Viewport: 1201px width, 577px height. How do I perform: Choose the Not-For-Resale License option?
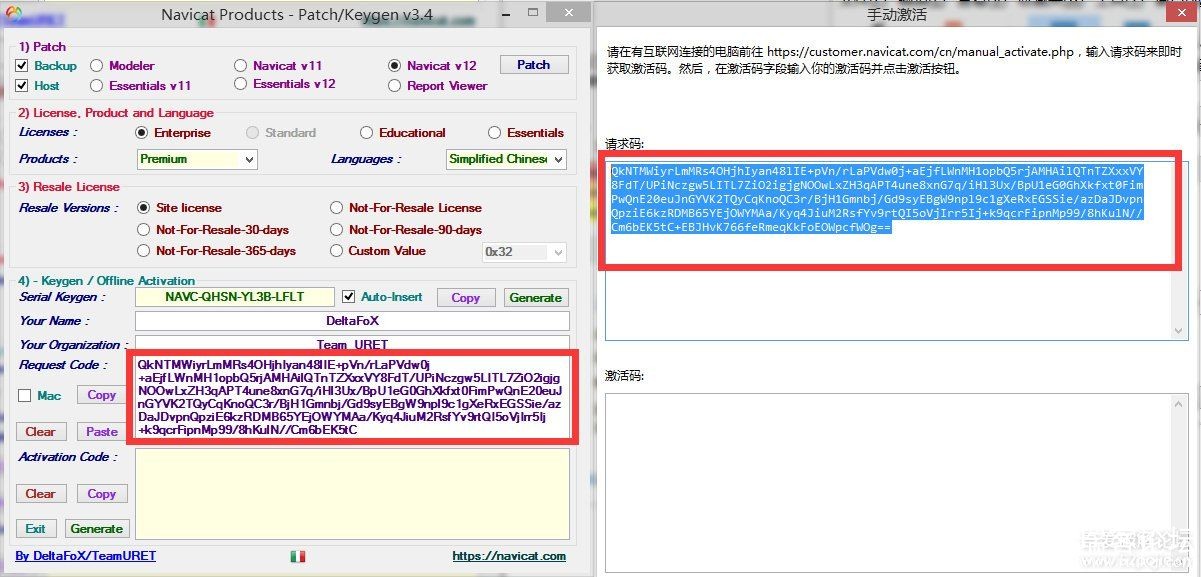click(336, 208)
